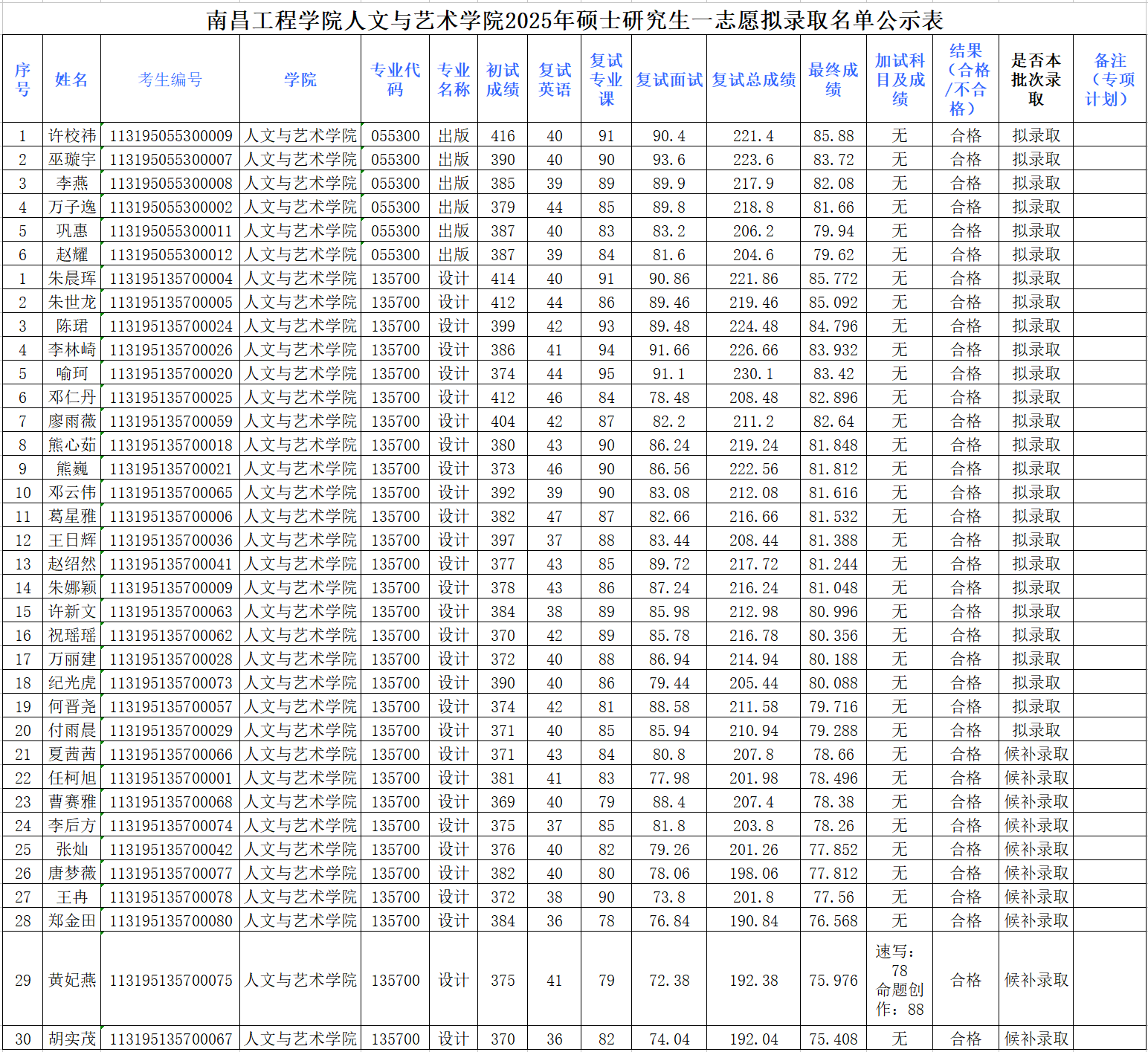Click 付雨晨's 拟录取 status cell

(x=1036, y=731)
